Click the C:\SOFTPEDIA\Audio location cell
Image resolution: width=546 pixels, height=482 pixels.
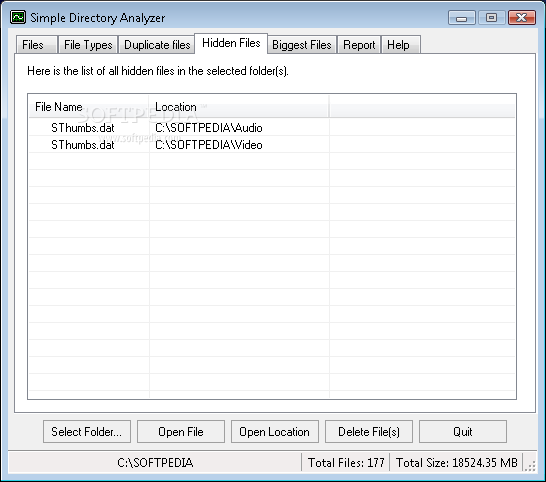click(209, 128)
